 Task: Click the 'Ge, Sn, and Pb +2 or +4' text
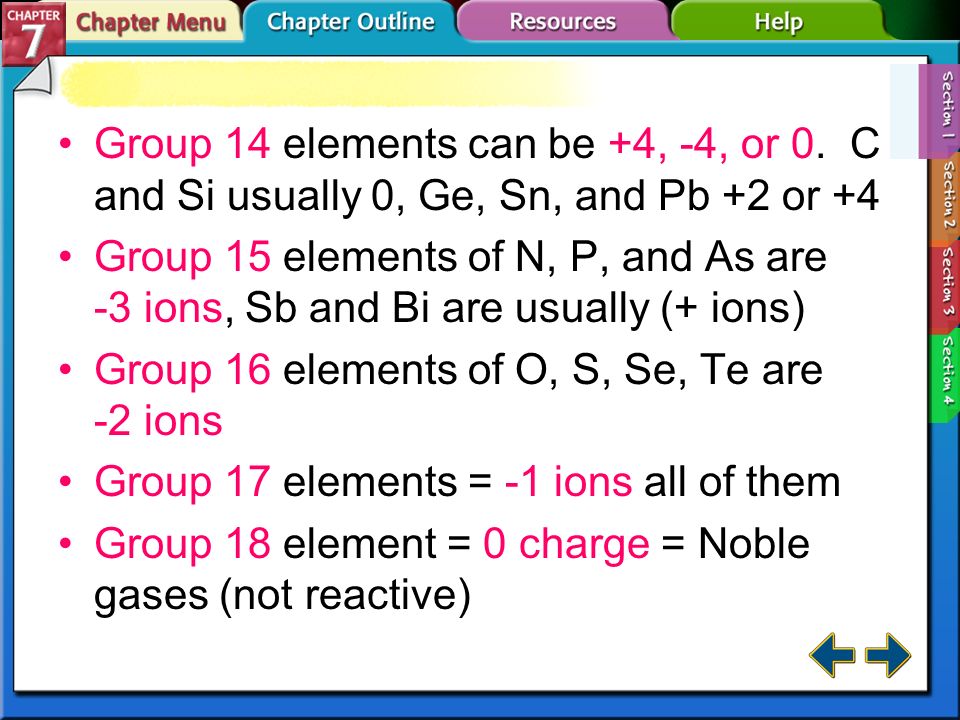(x=649, y=197)
